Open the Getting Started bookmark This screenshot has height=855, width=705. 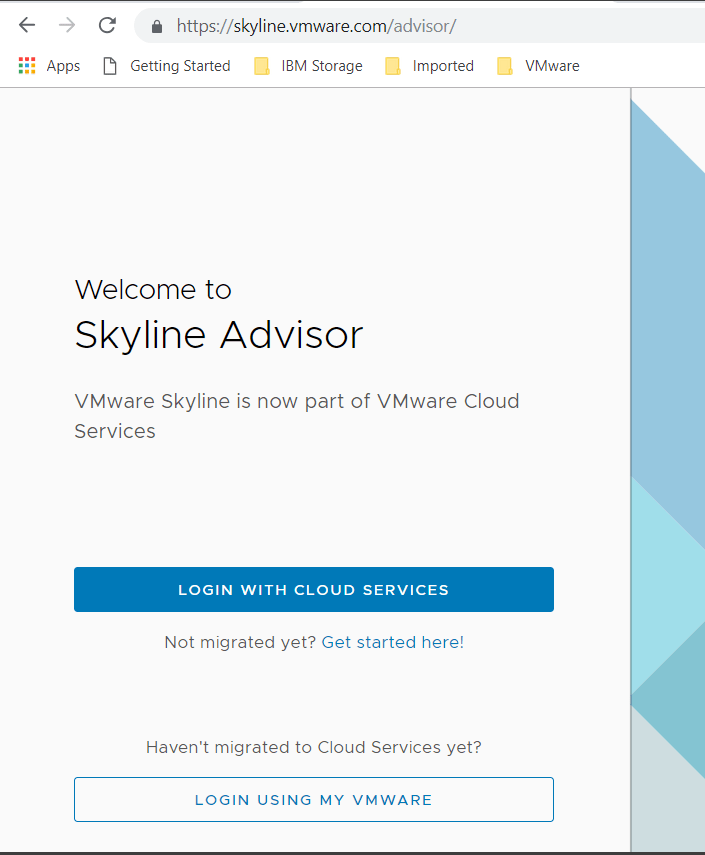tap(180, 66)
